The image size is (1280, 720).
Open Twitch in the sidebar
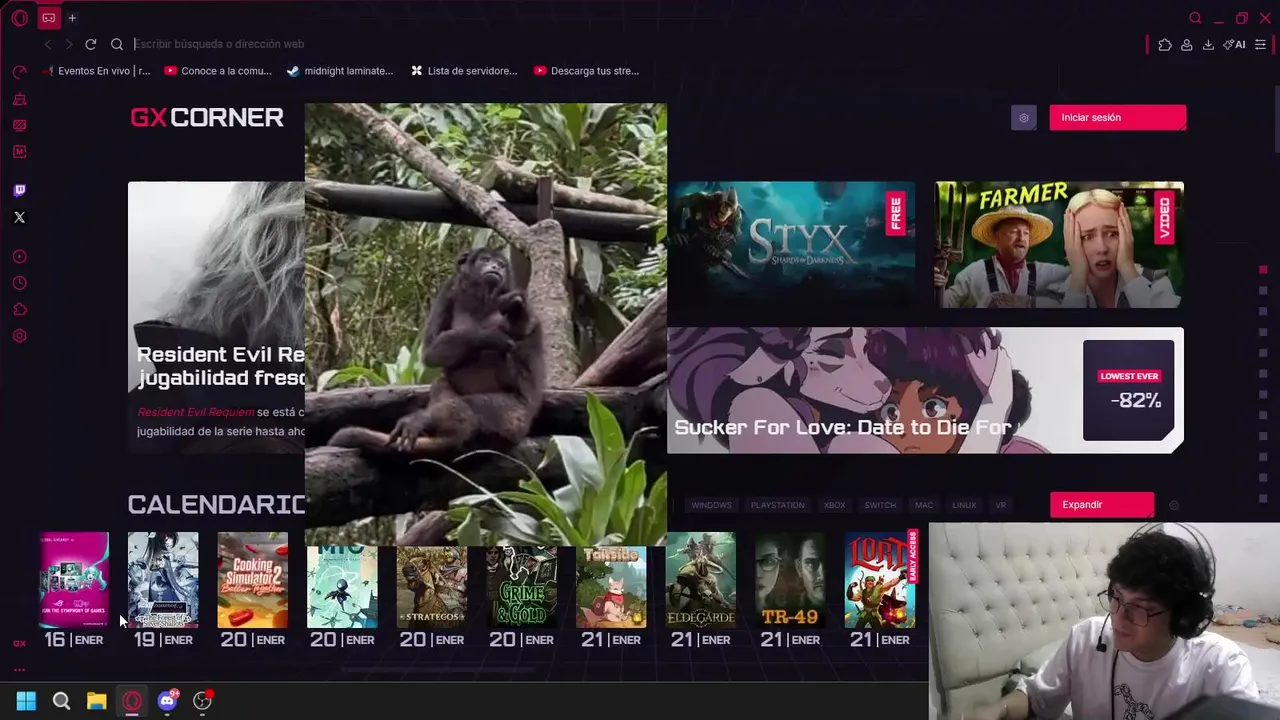tap(19, 190)
